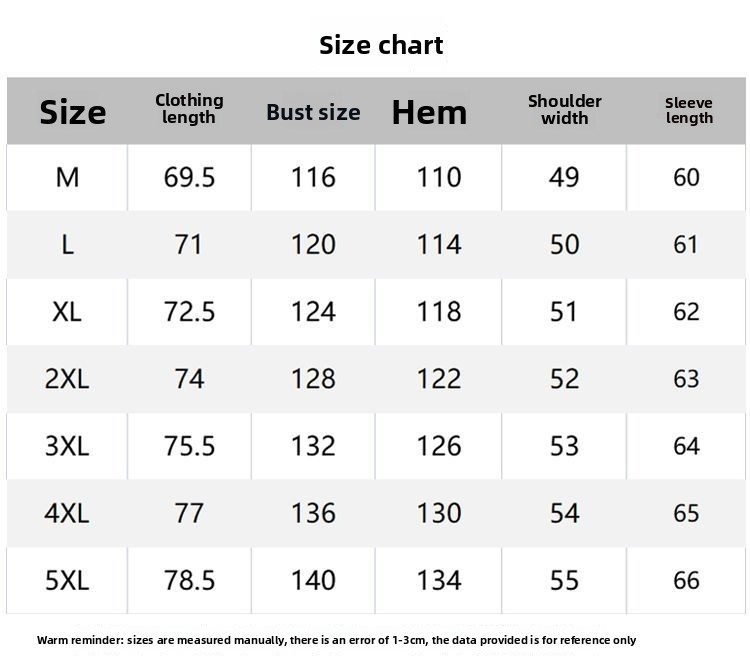Select the Hem column header

click(x=429, y=112)
